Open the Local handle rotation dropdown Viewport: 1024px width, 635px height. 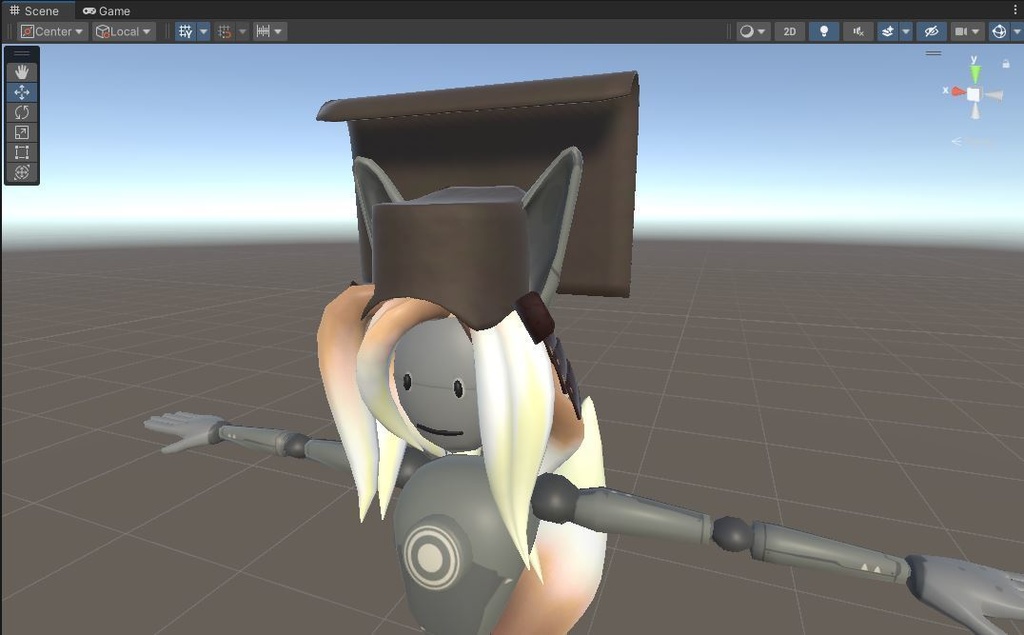pyautogui.click(x=123, y=31)
